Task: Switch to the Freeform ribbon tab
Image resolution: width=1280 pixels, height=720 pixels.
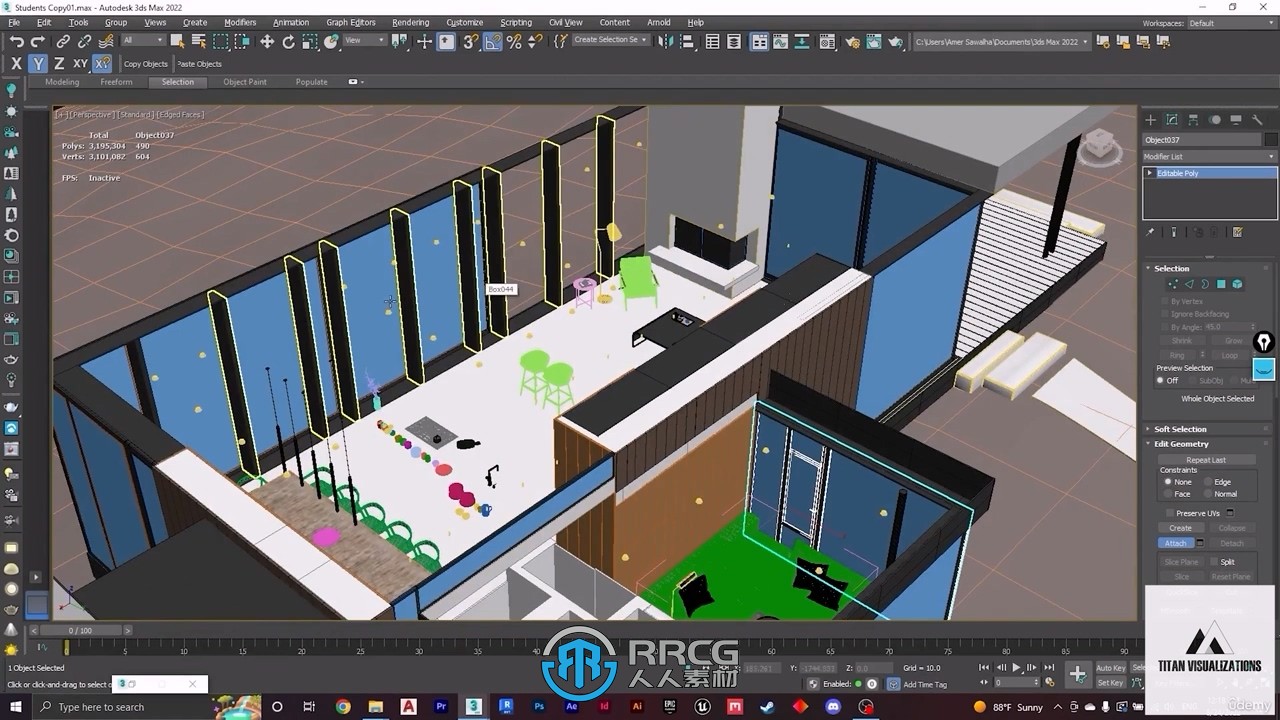Action: click(116, 82)
